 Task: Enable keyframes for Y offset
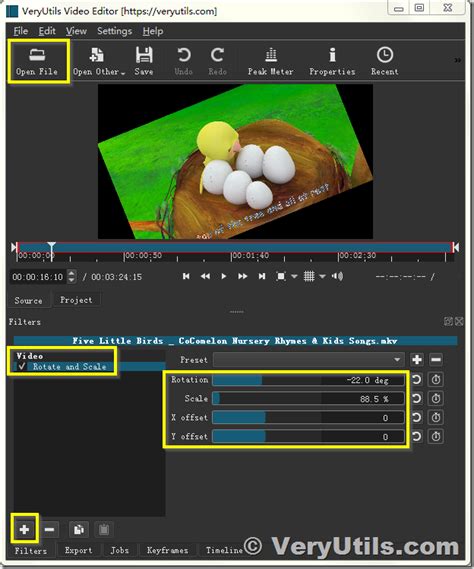pos(436,436)
